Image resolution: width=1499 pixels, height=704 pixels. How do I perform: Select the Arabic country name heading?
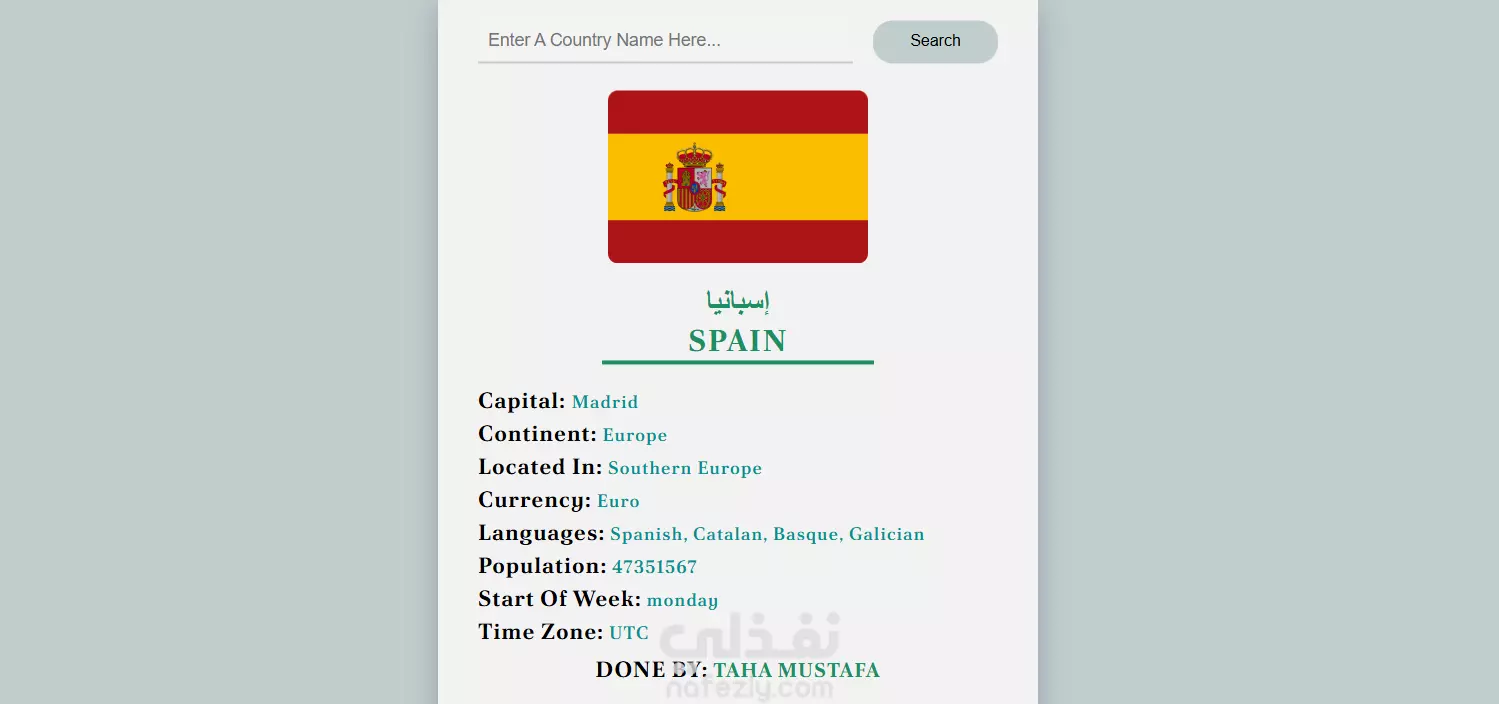[738, 299]
